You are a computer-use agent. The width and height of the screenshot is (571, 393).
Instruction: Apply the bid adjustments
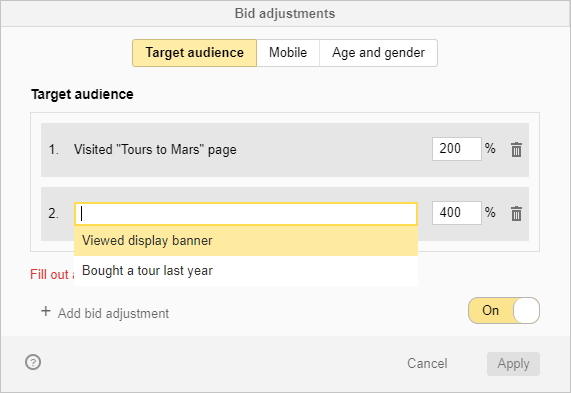[513, 363]
